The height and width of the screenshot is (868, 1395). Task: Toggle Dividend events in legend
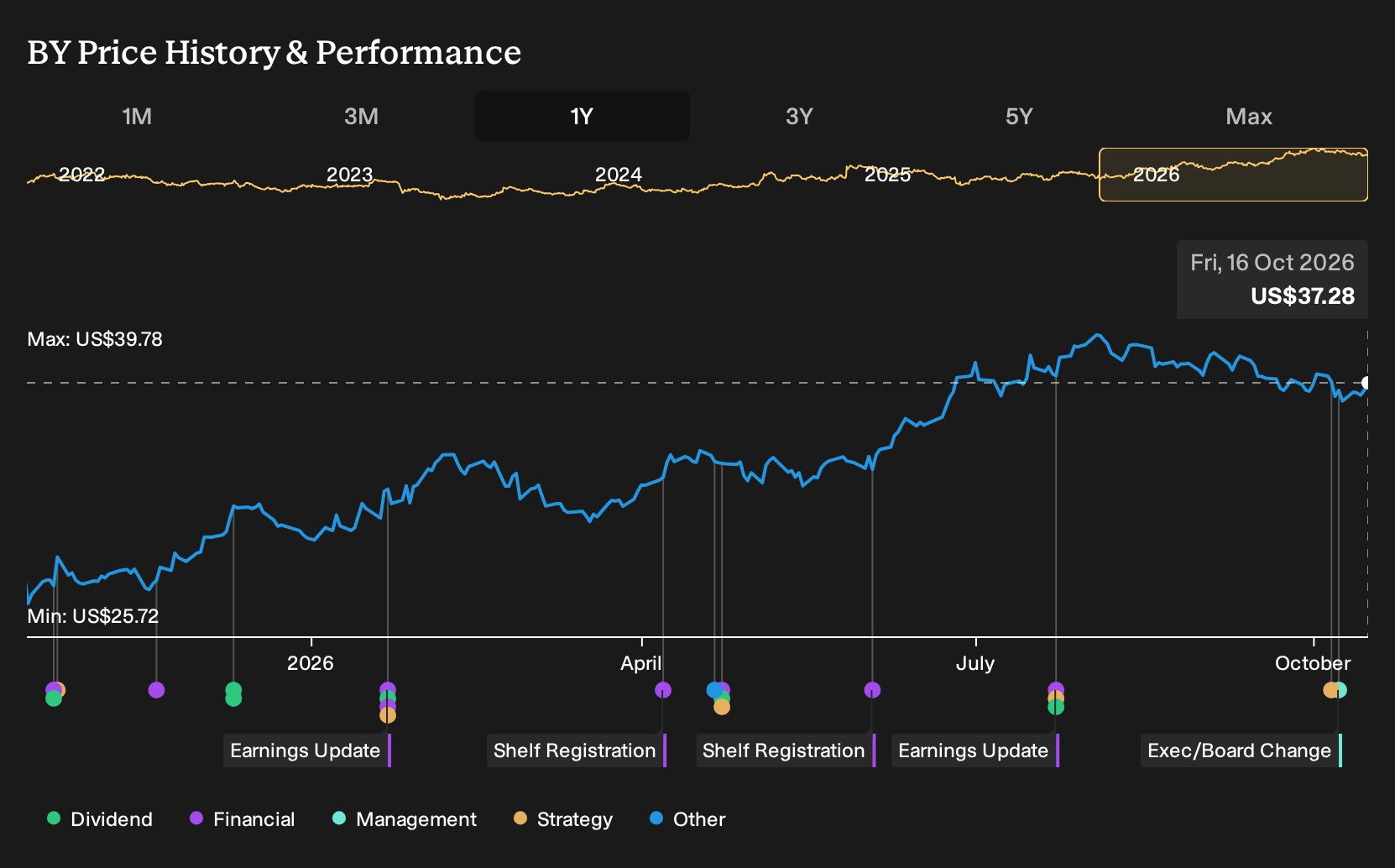pos(100,819)
